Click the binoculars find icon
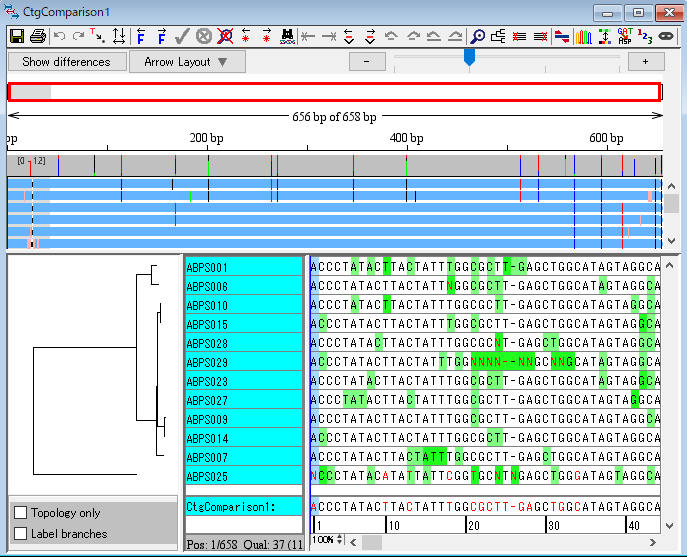The image size is (687, 557). coord(287,36)
